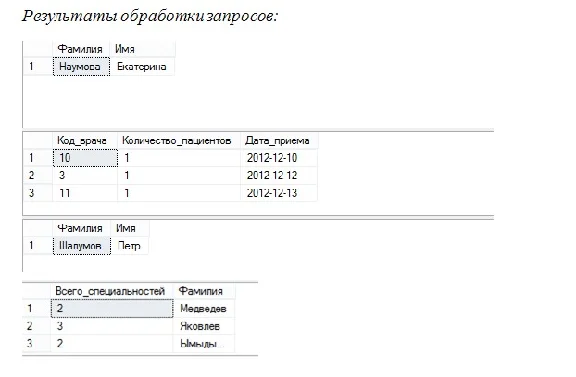Select specialties count '2' beside Медведев
Screen dimensions: 576x377
pos(112,309)
